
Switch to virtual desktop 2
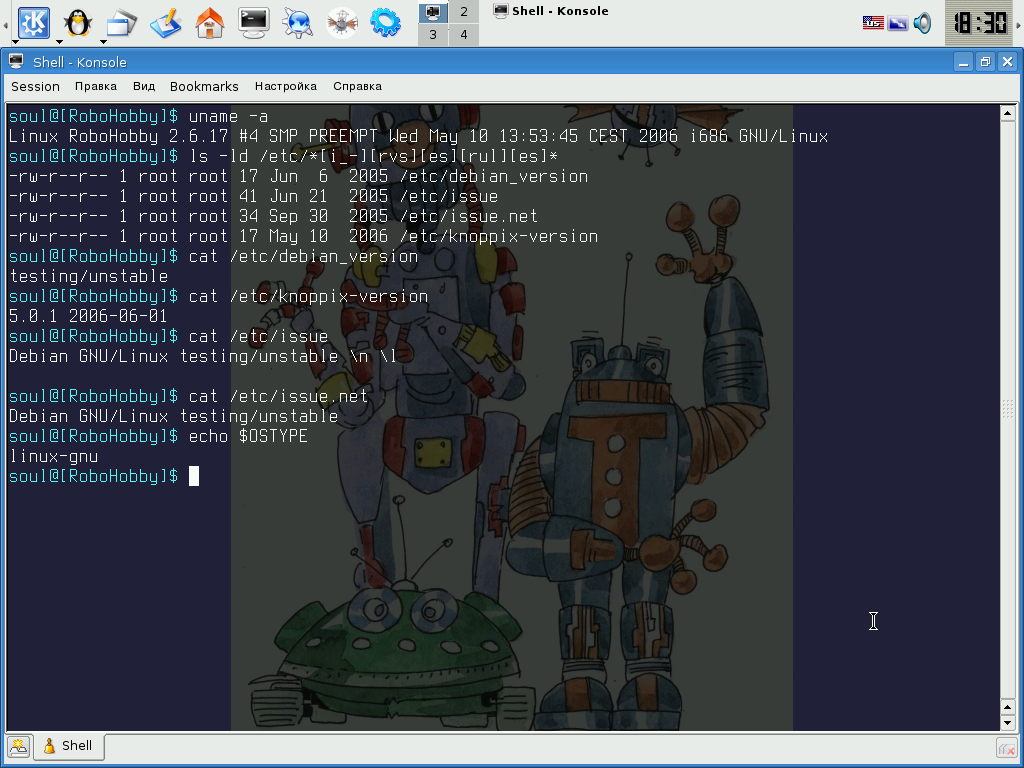(x=464, y=12)
